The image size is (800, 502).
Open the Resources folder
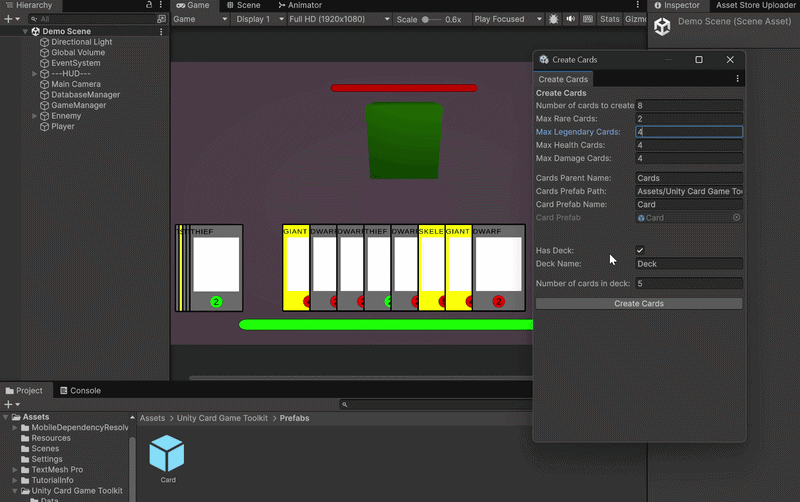pos(46,438)
